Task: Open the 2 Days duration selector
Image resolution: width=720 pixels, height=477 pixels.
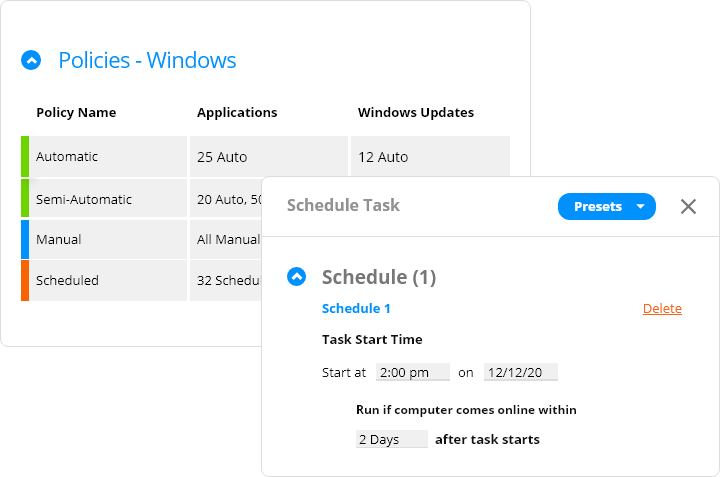Action: point(392,439)
